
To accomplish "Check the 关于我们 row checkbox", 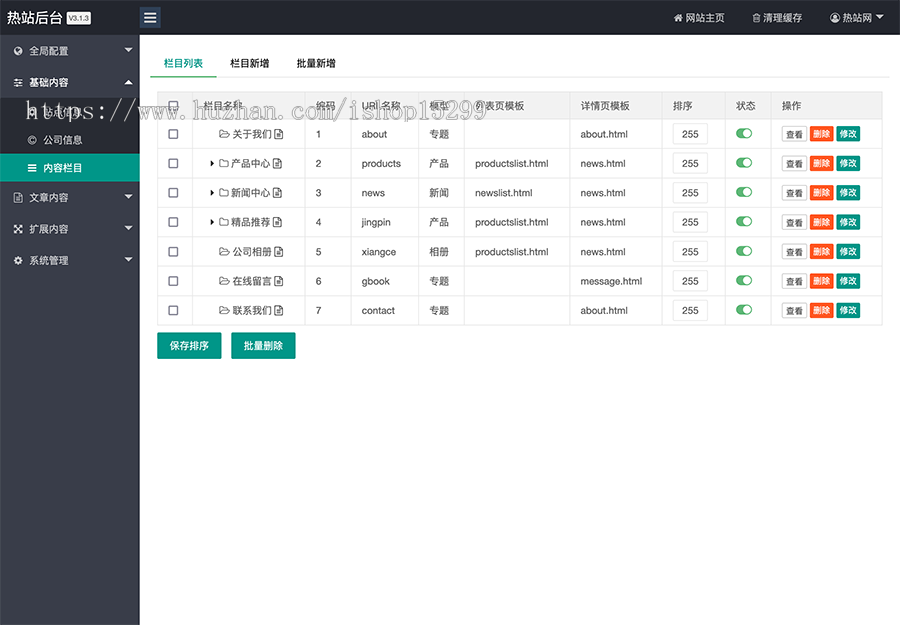I will tap(173, 134).
